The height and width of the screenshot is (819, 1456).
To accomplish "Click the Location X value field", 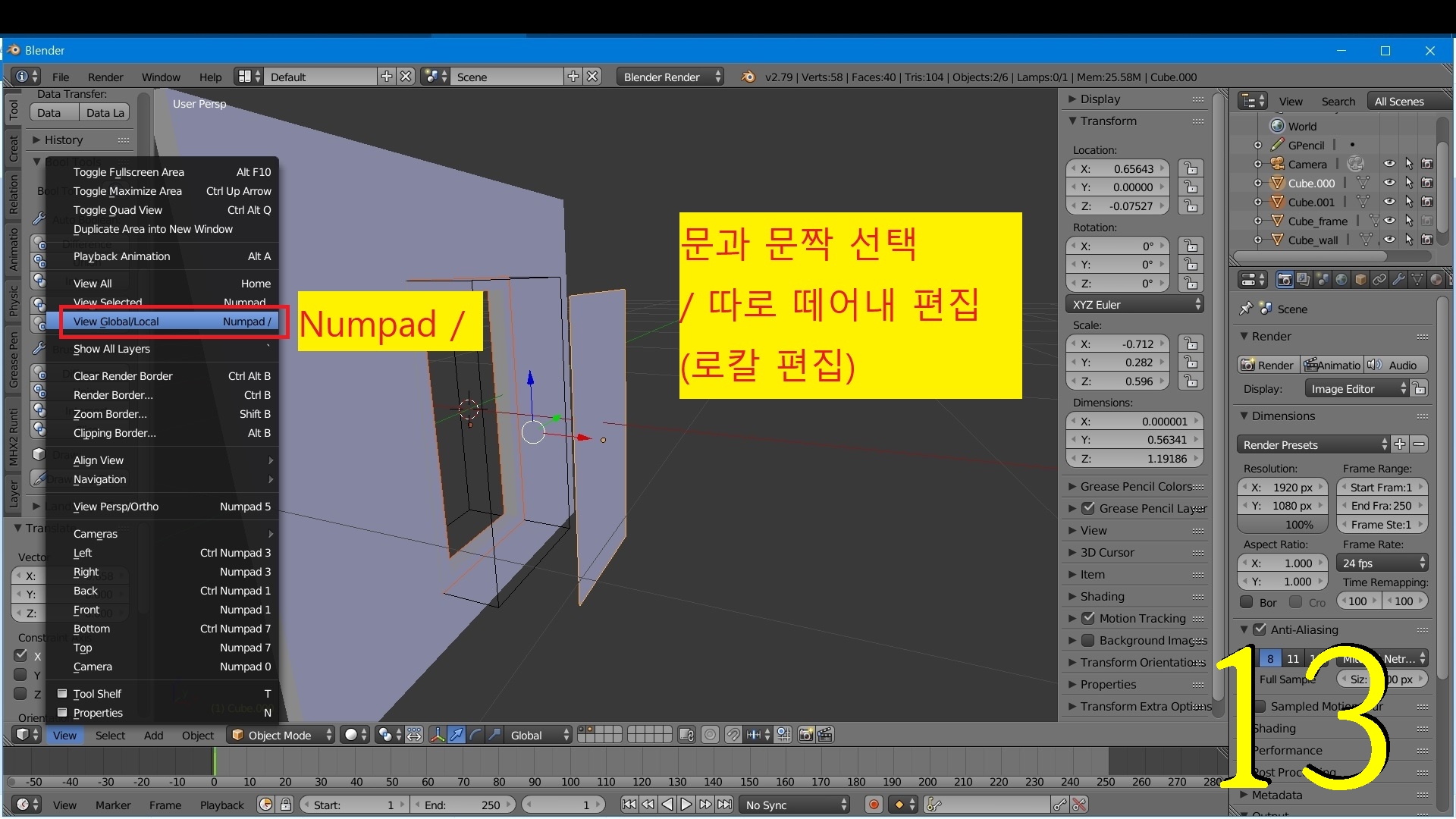I will click(1118, 168).
